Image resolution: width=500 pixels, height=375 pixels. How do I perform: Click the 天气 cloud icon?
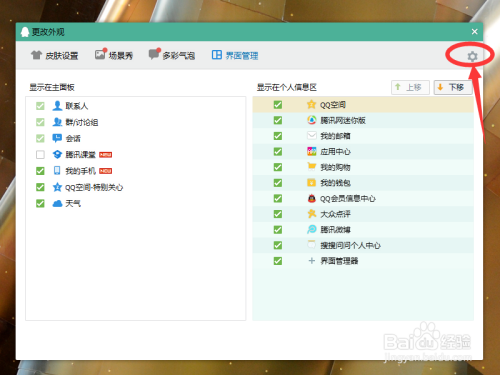(x=57, y=203)
